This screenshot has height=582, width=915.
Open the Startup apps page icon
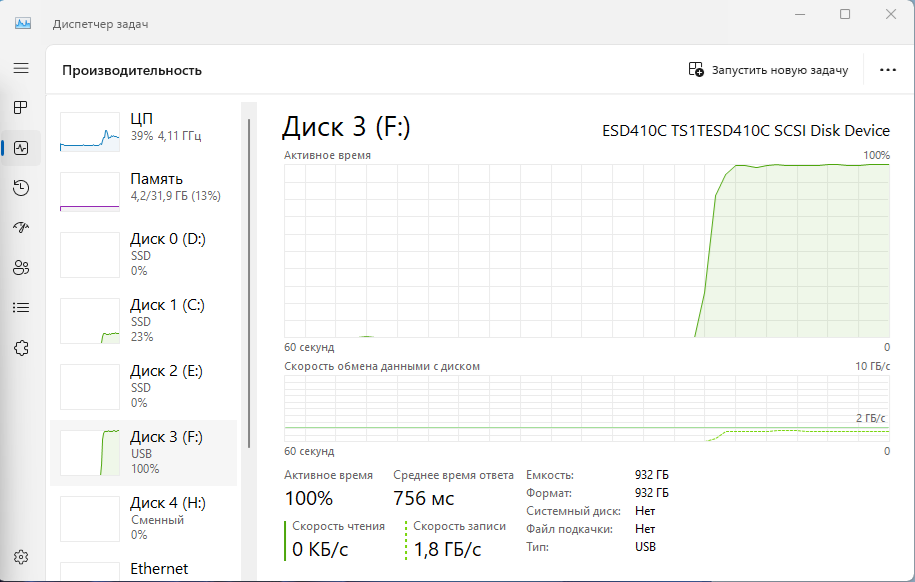pos(21,228)
